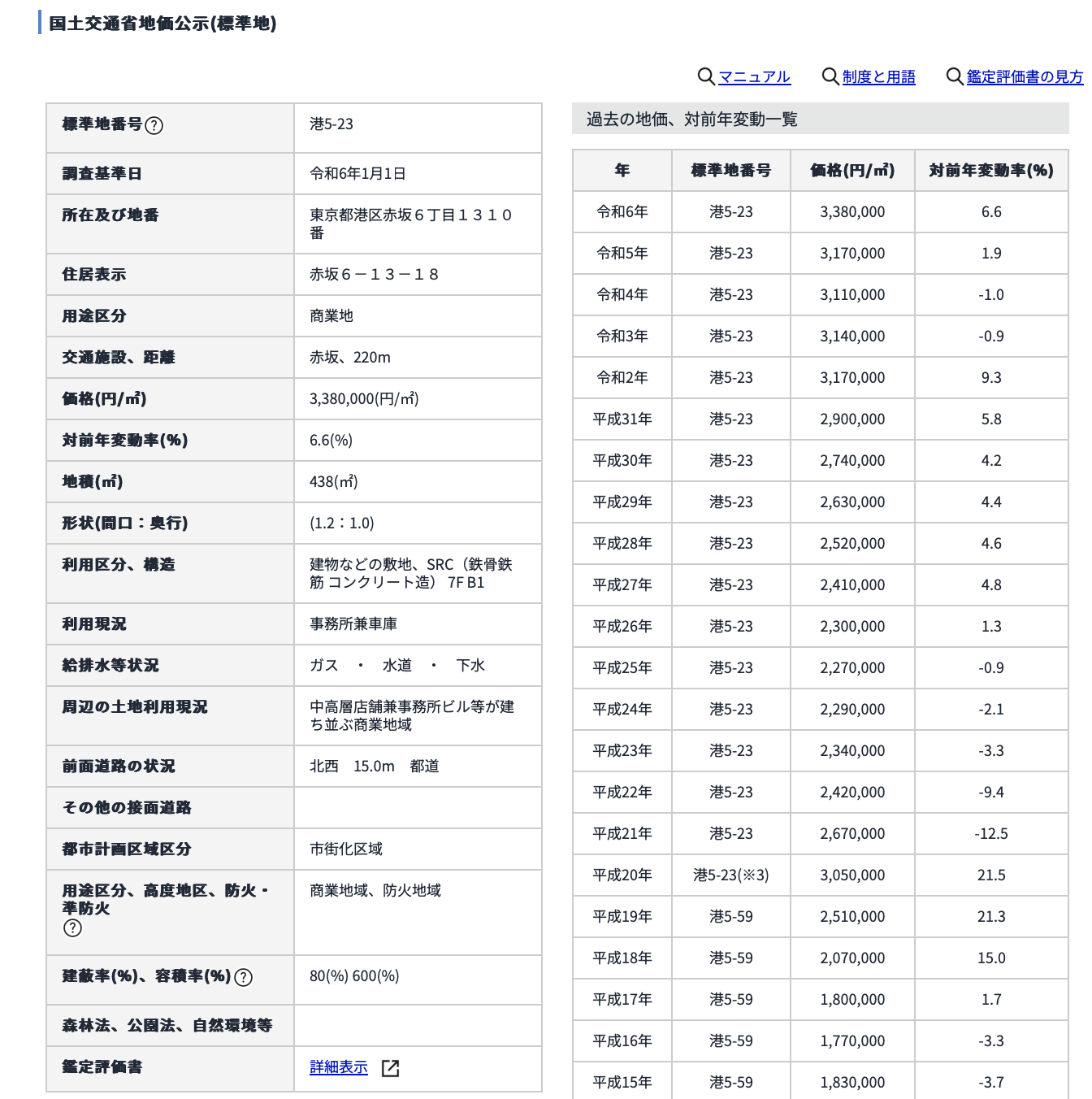Click the external-link icon beside 詳細表示
The image size is (1092, 1099).
tap(390, 1068)
